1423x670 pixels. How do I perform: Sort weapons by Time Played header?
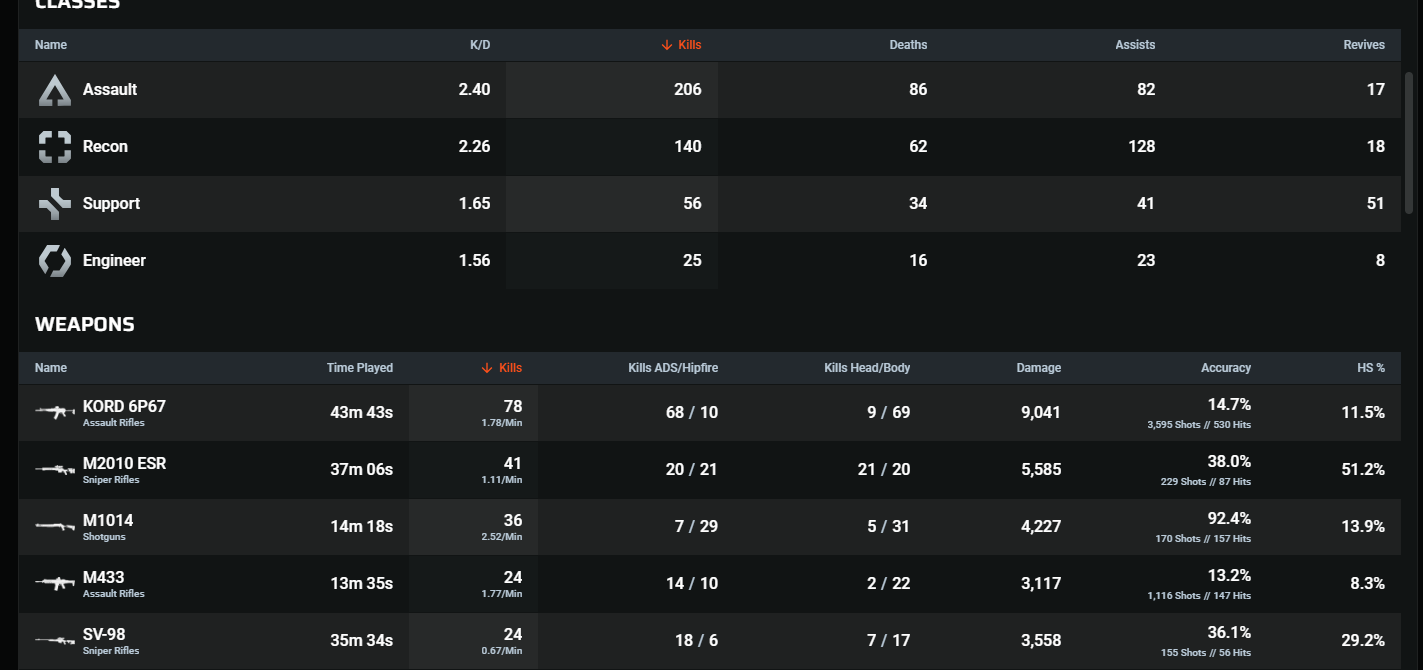pos(360,368)
